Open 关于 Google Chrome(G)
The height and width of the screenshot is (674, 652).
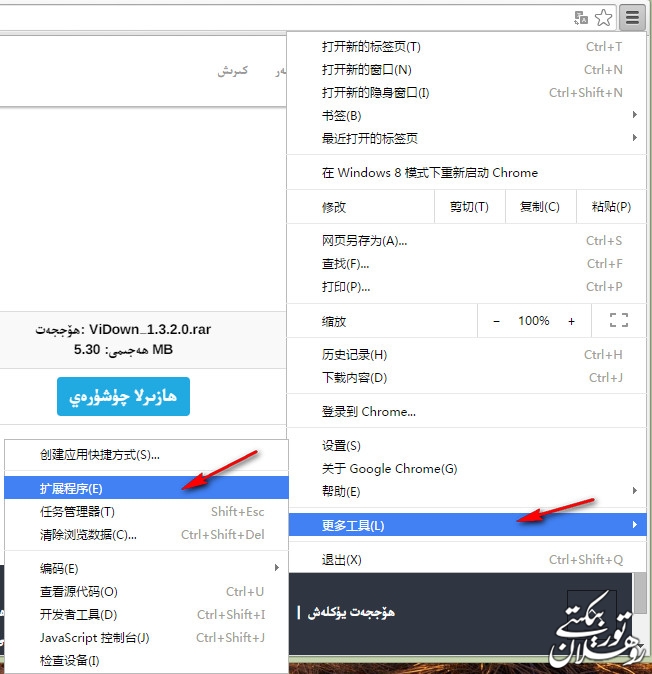pos(467,469)
